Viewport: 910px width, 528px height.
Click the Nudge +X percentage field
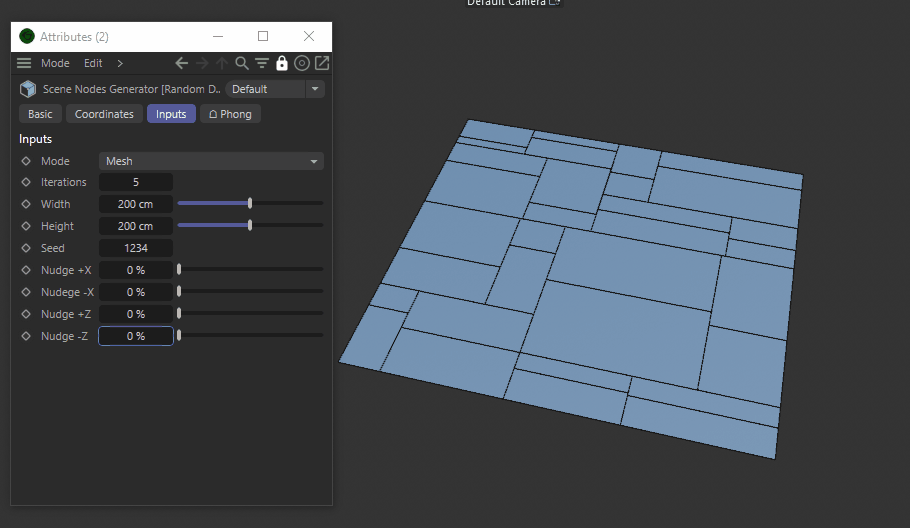tap(136, 270)
